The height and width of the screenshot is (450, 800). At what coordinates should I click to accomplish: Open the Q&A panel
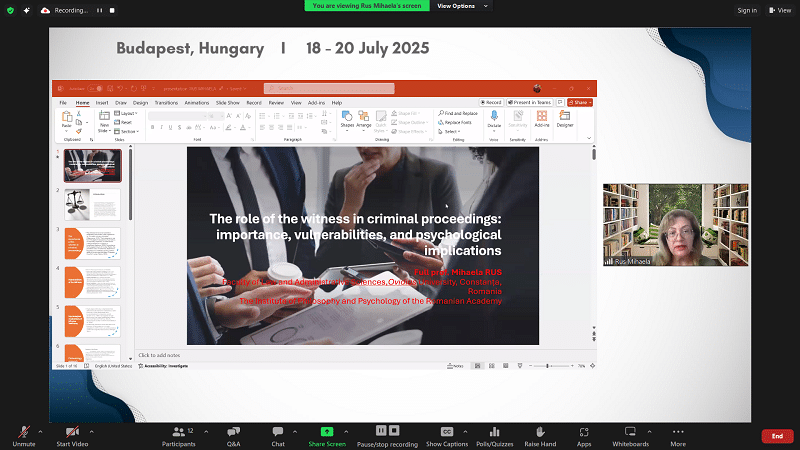[x=233, y=434]
